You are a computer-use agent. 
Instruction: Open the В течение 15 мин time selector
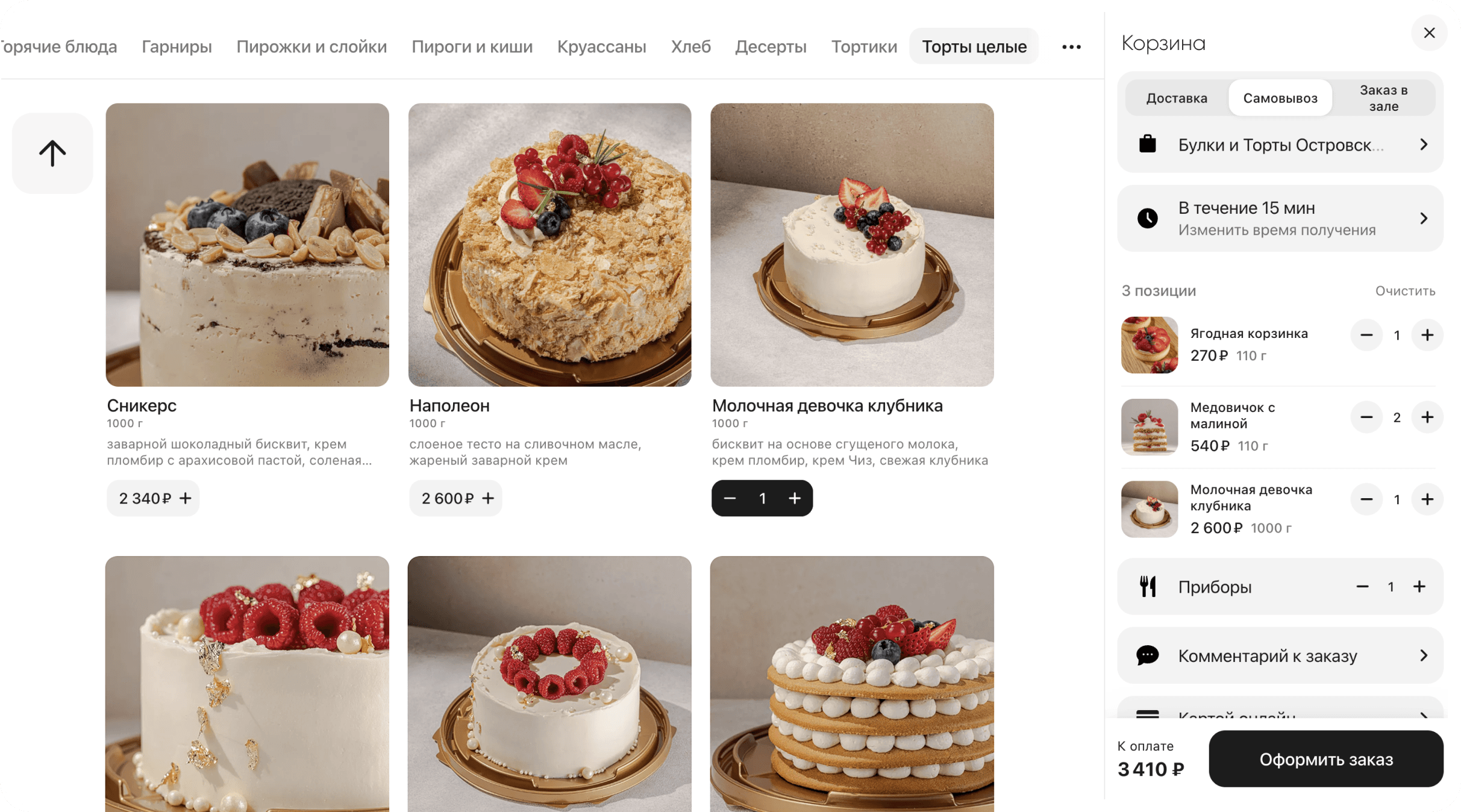click(x=1280, y=219)
